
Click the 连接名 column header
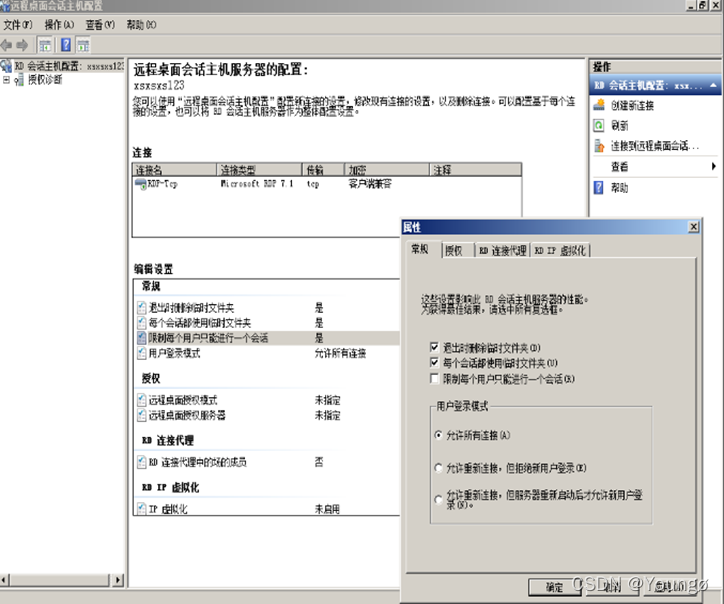coord(174,170)
